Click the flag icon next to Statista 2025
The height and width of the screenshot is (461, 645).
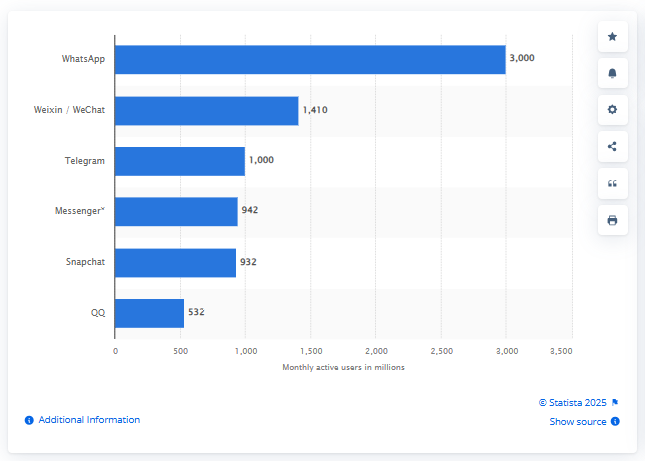click(615, 402)
